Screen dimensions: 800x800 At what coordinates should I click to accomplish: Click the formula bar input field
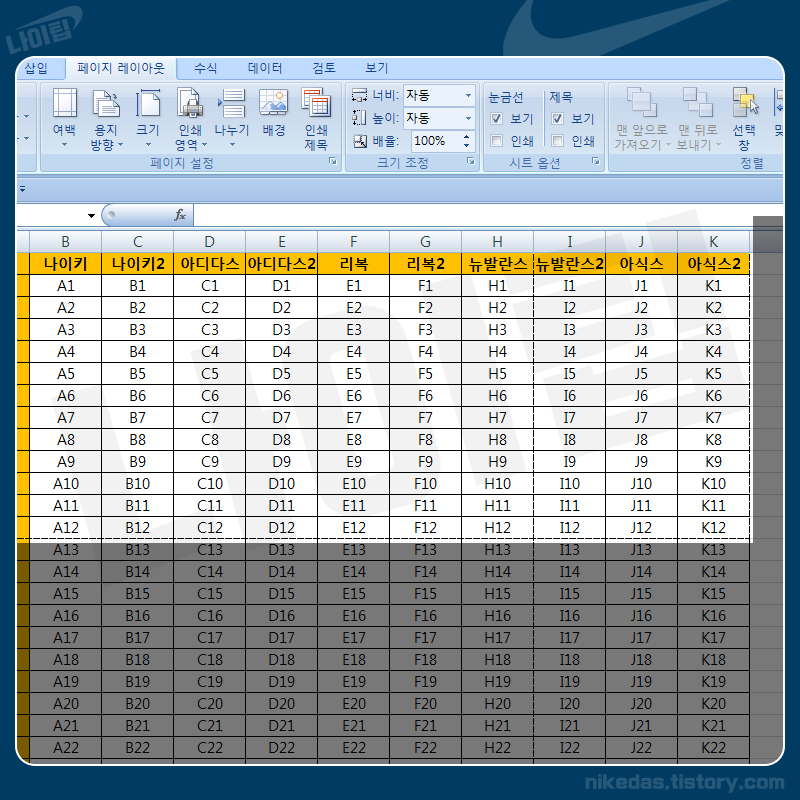[x=488, y=215]
